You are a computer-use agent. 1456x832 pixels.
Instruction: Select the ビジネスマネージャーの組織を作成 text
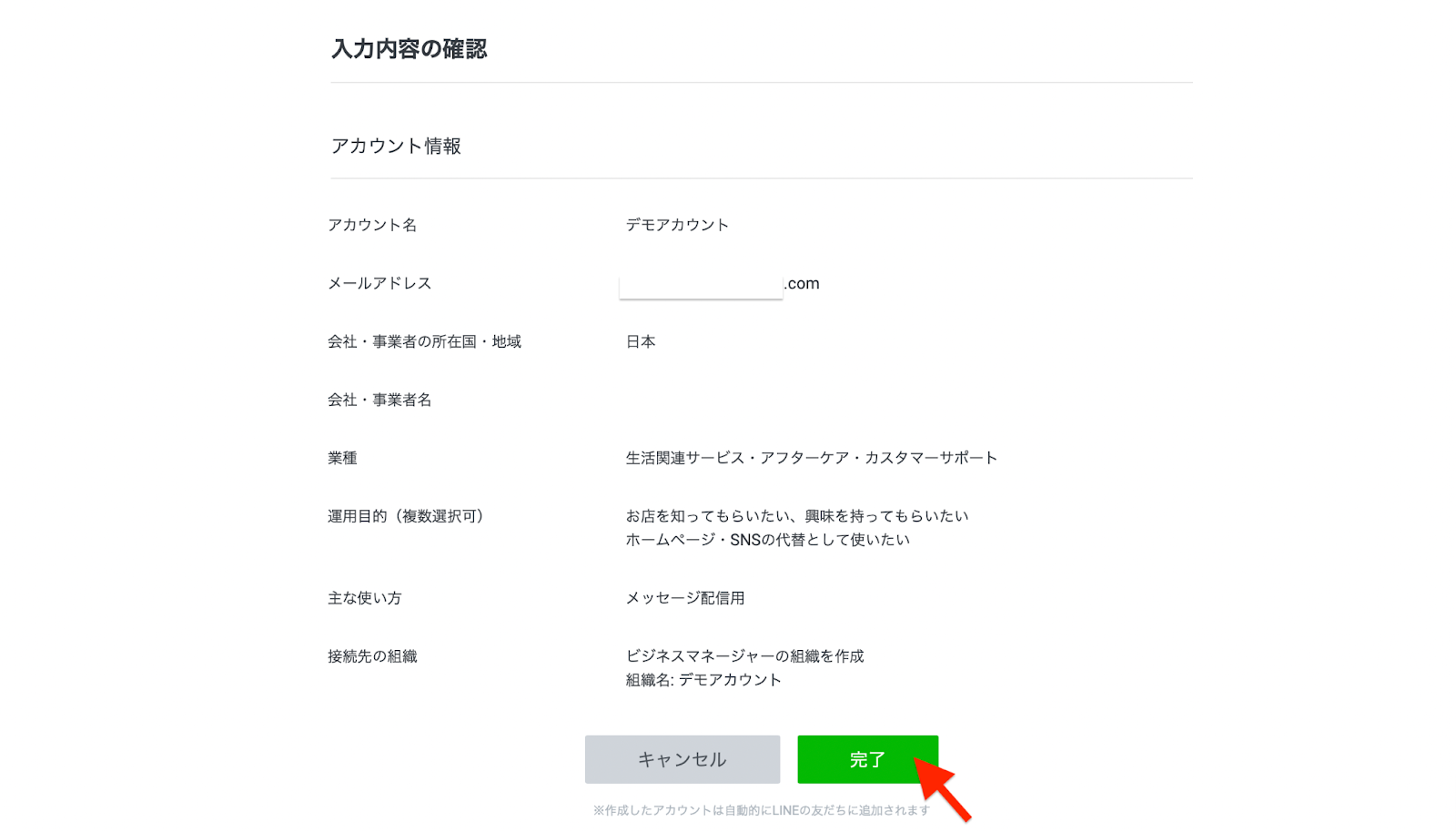(x=744, y=656)
